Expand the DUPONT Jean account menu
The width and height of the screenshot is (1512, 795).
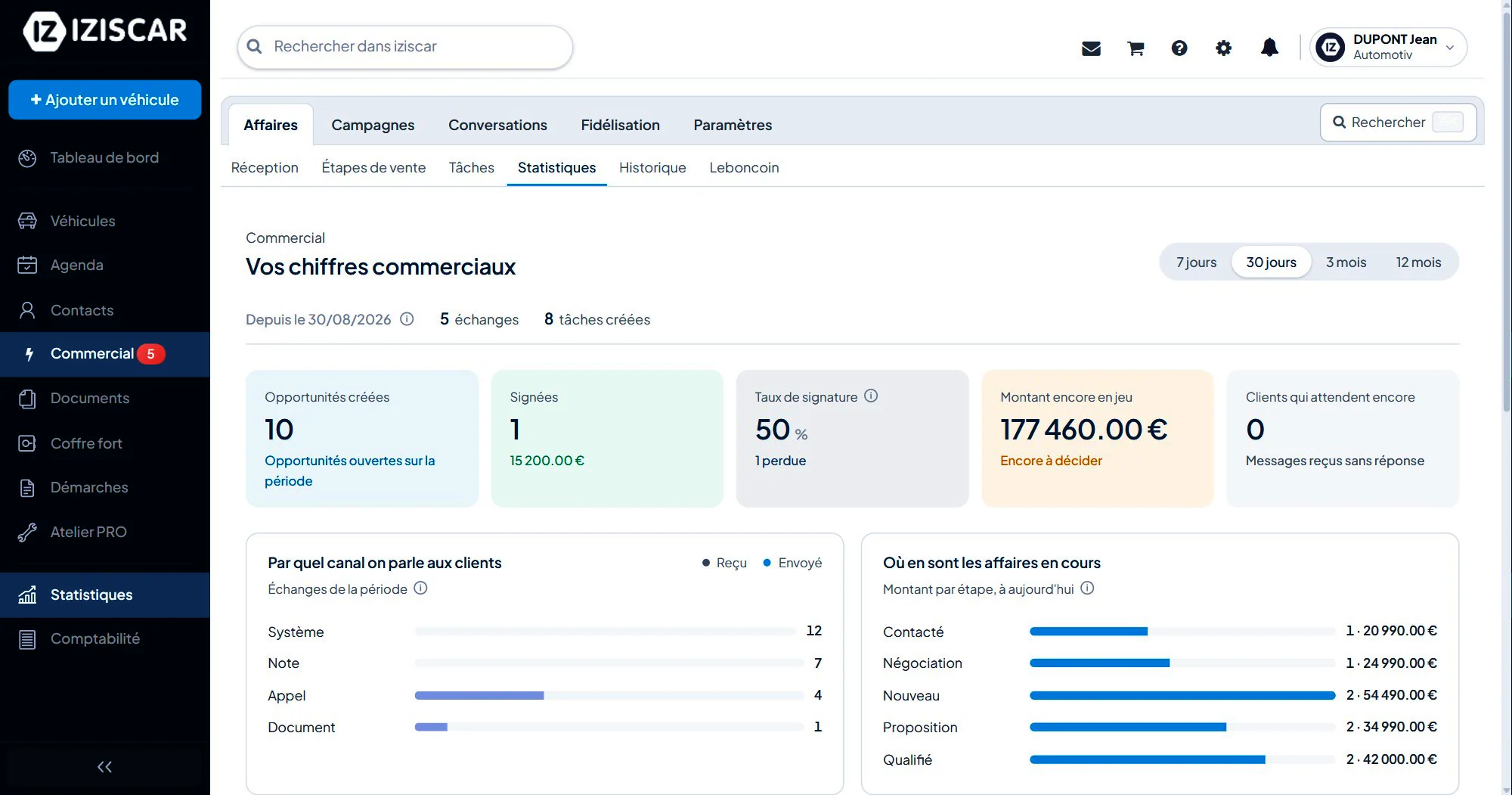tap(1388, 48)
